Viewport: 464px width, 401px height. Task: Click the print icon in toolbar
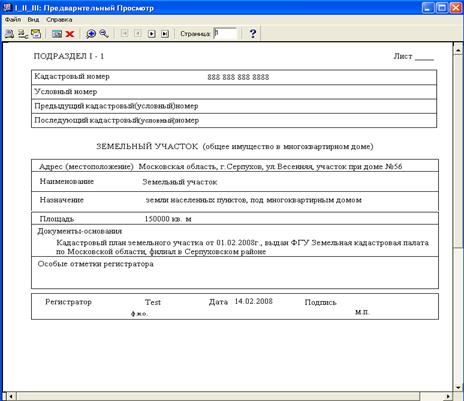9,34
